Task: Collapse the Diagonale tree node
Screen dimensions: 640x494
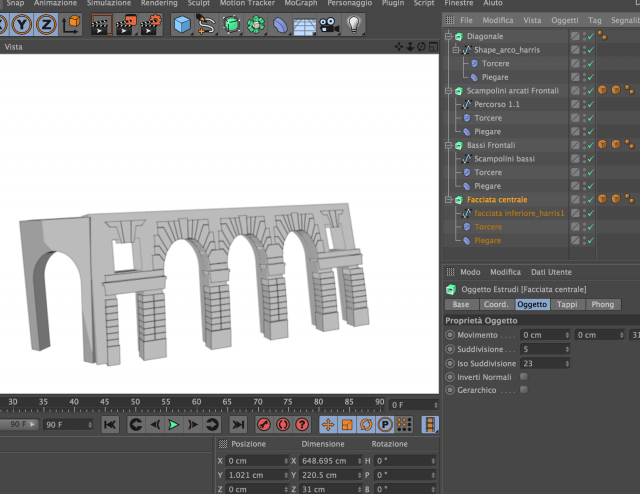Action: tap(449, 36)
